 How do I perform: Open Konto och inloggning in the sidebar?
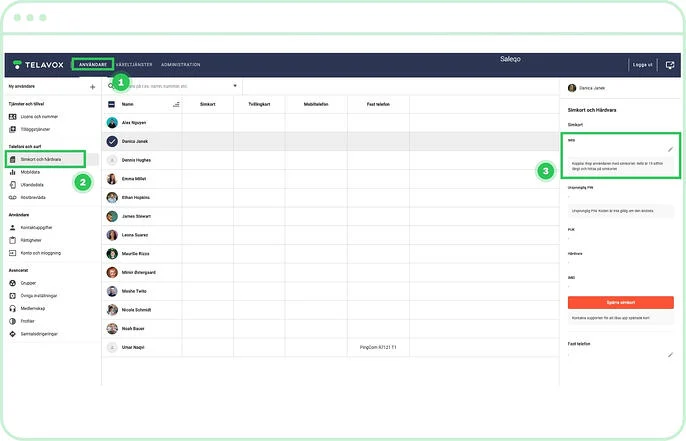click(35, 253)
